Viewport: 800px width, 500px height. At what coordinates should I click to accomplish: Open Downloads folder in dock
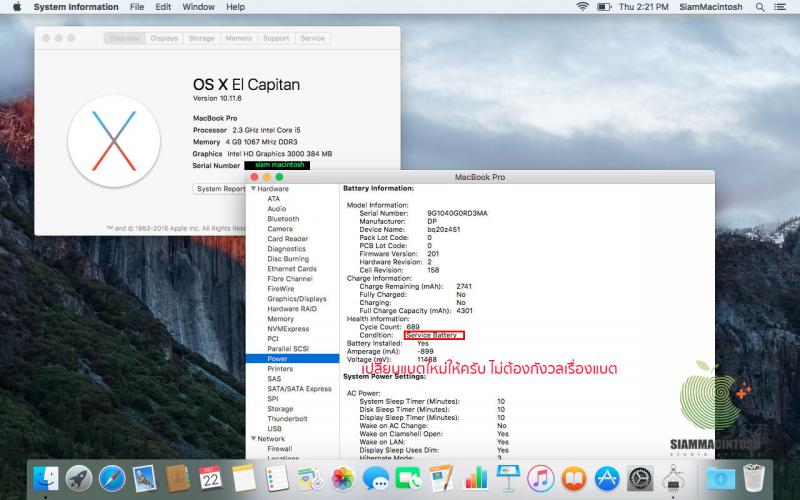[720, 479]
